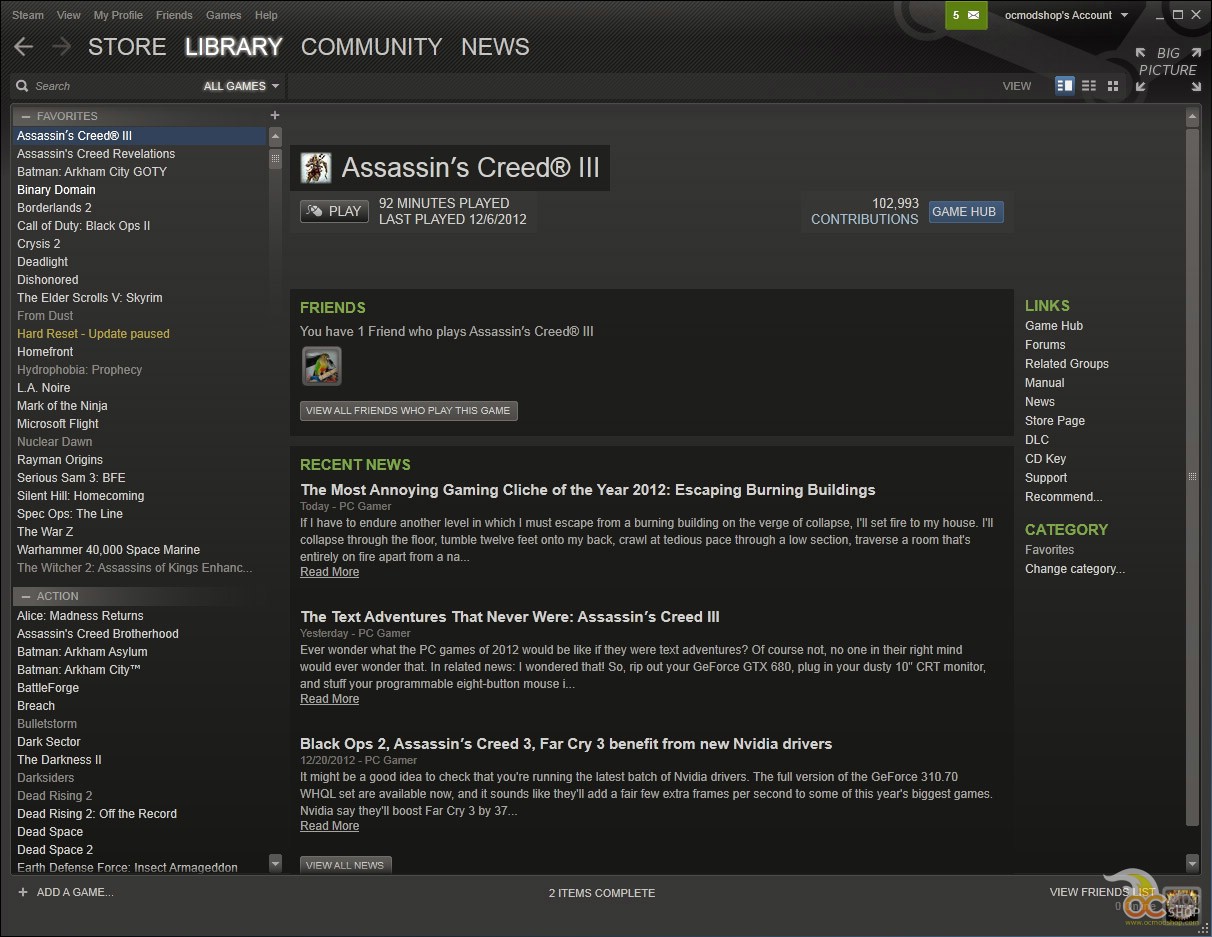Open the Manual link

1045,383
